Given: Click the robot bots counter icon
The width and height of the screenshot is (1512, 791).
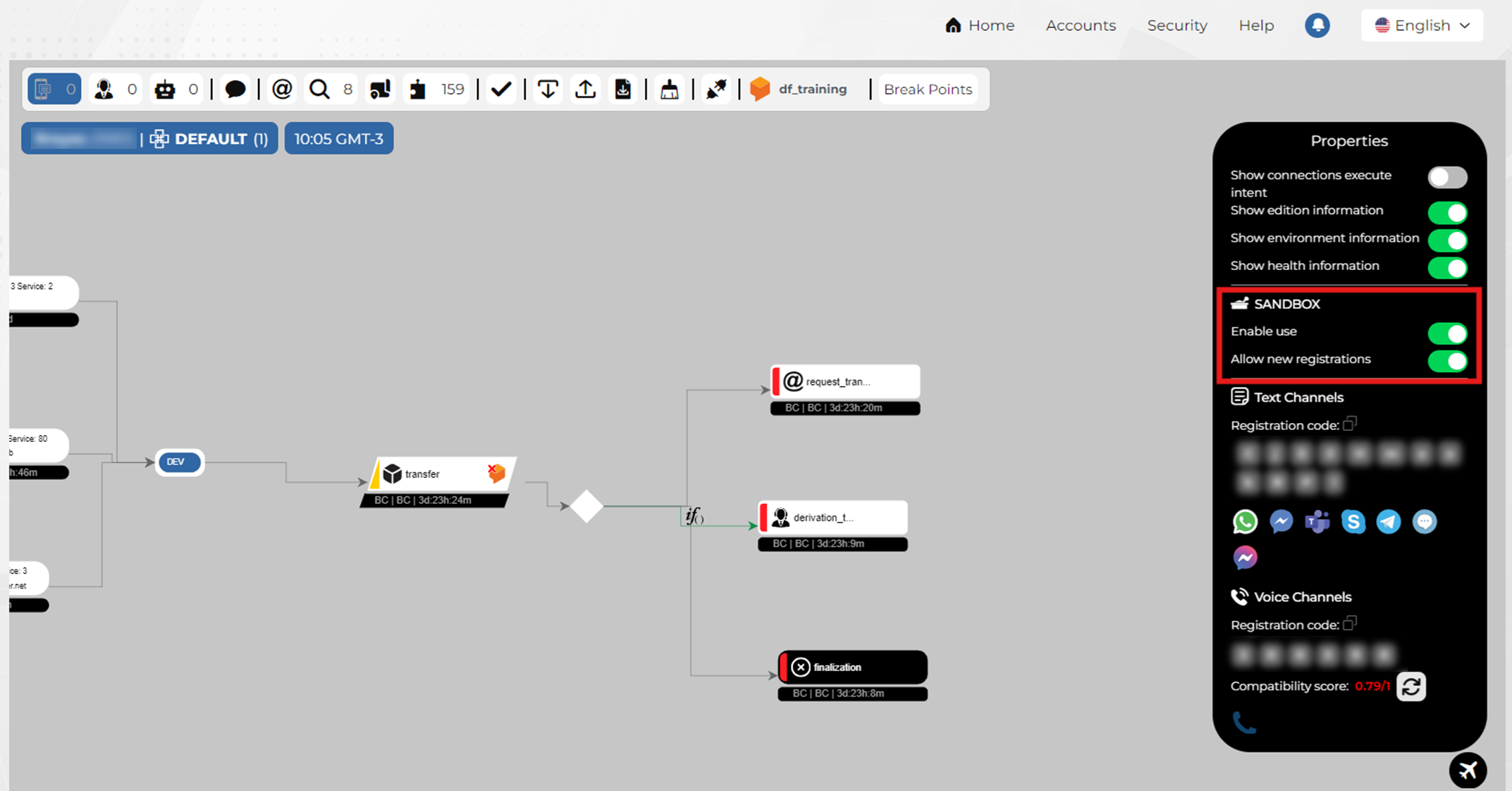Looking at the screenshot, I should click(x=165, y=90).
